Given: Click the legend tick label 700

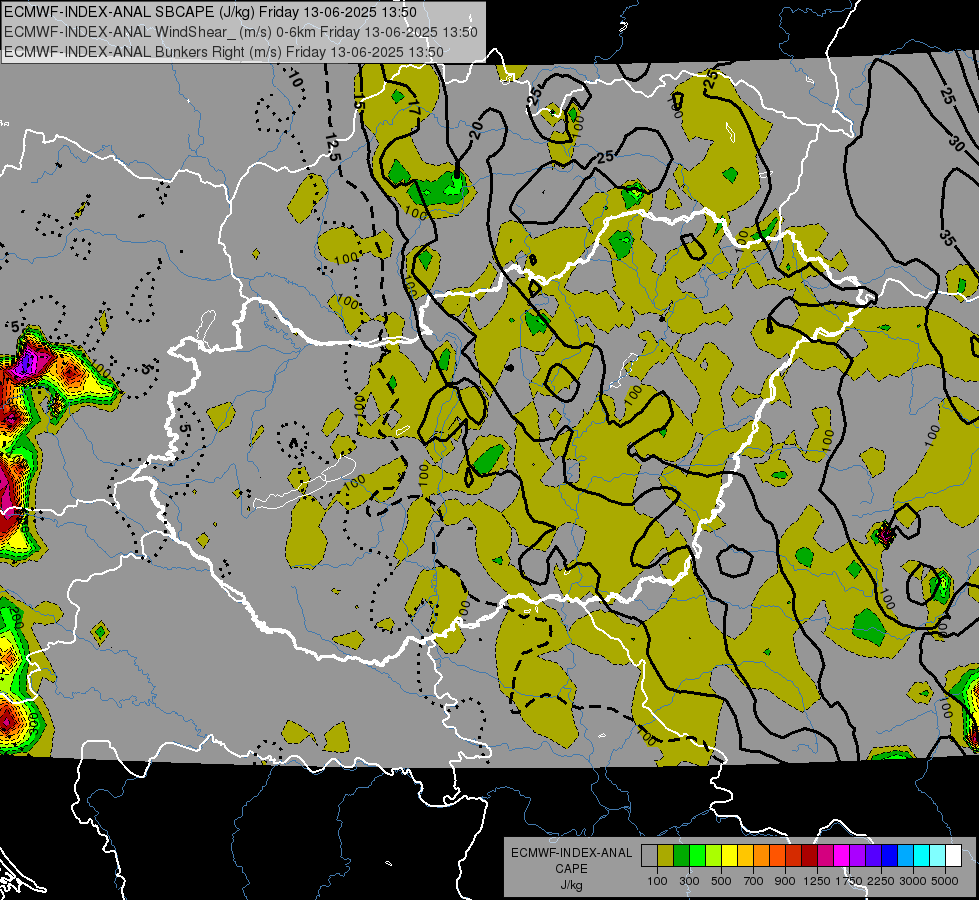Looking at the screenshot, I should (x=754, y=881).
